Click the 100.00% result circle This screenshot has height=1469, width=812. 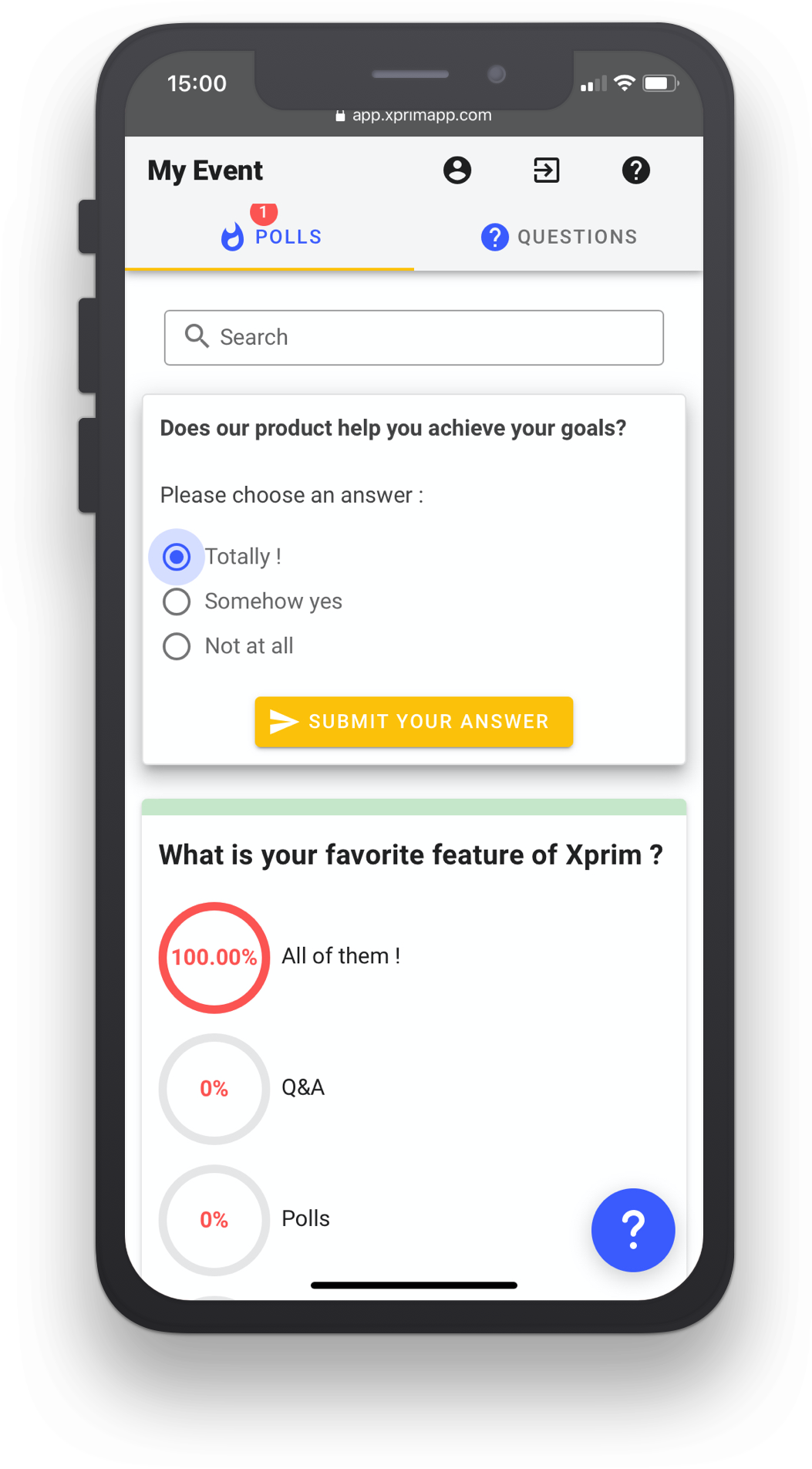pos(214,957)
